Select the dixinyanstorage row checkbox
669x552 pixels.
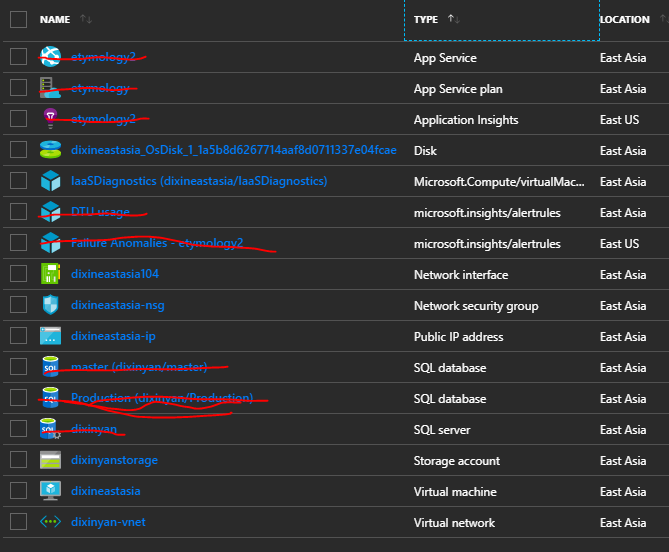[x=18, y=459]
